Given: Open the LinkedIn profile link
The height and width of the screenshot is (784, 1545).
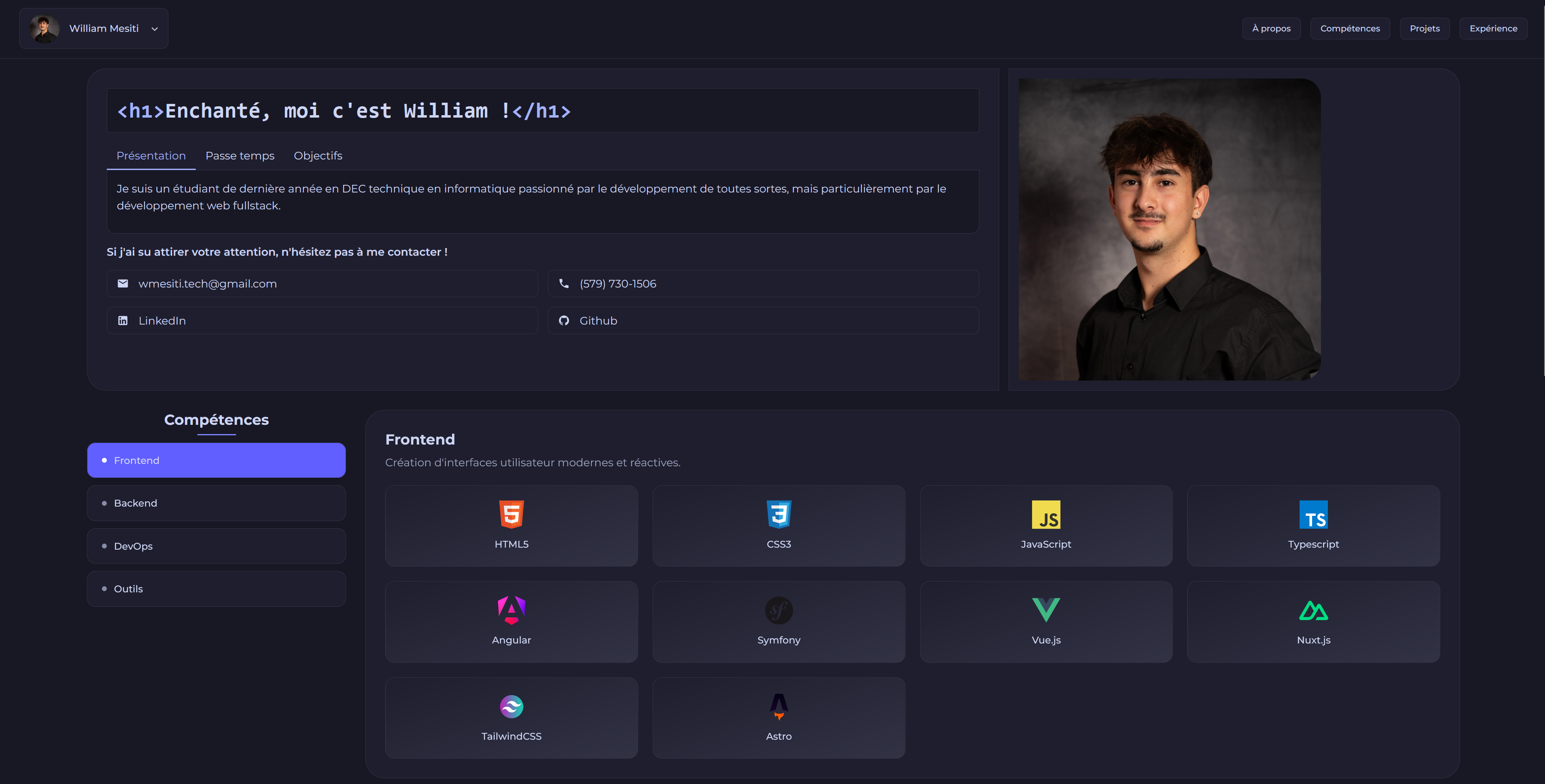Looking at the screenshot, I should click(x=322, y=321).
